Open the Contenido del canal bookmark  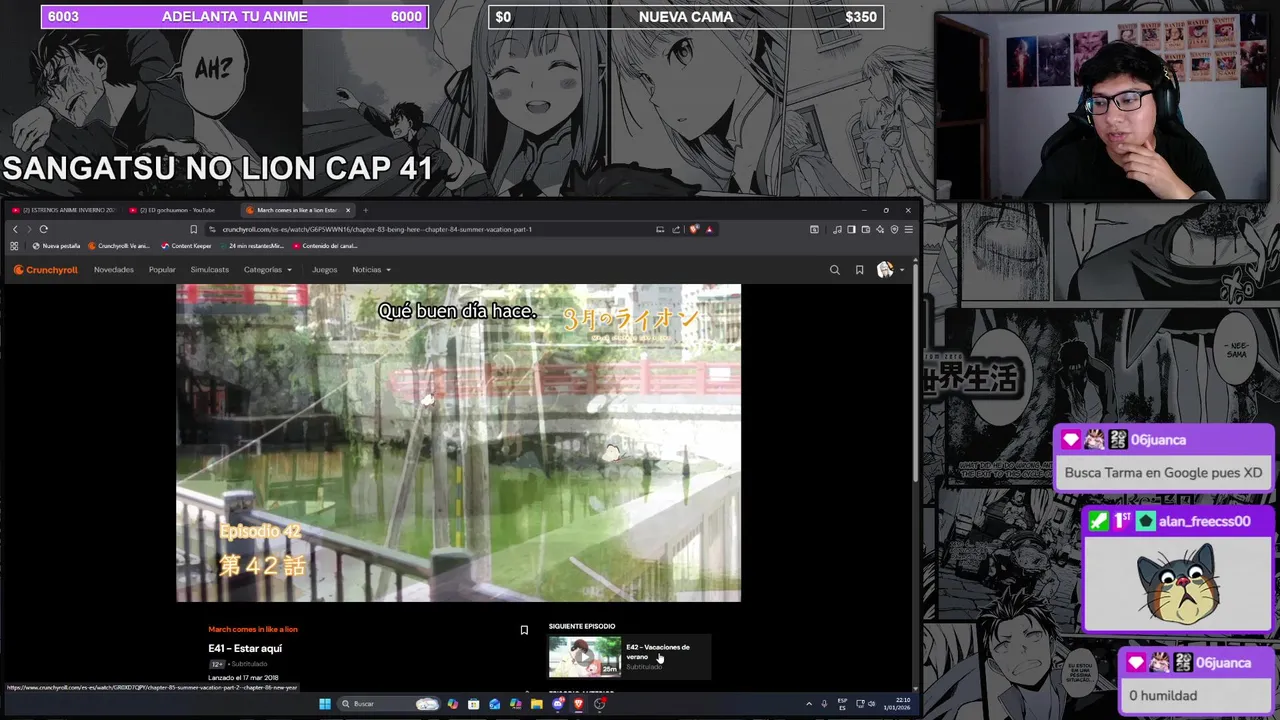pos(325,246)
